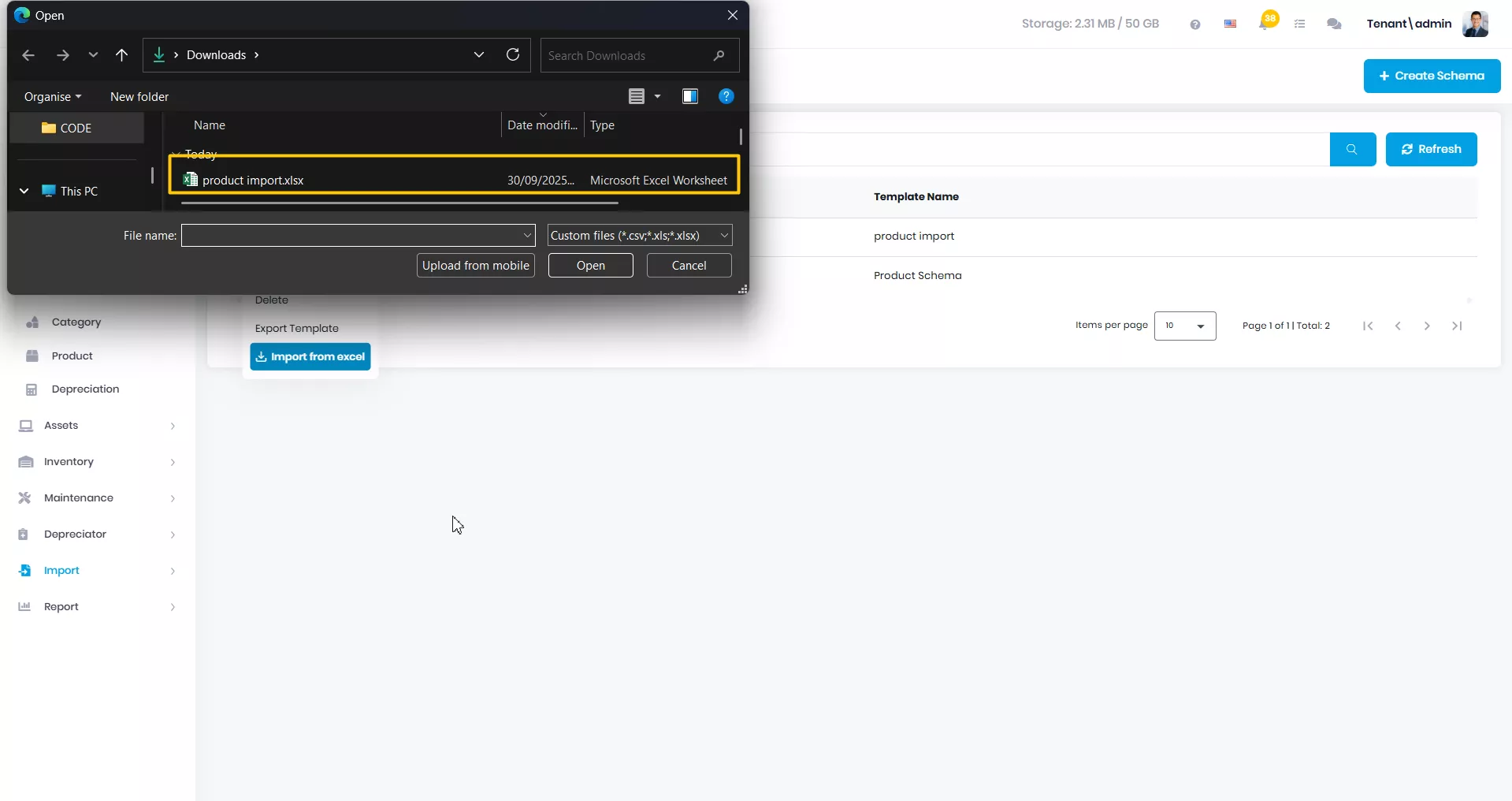Change language via flag icon
Screen dimensions: 1512x801
1231,24
